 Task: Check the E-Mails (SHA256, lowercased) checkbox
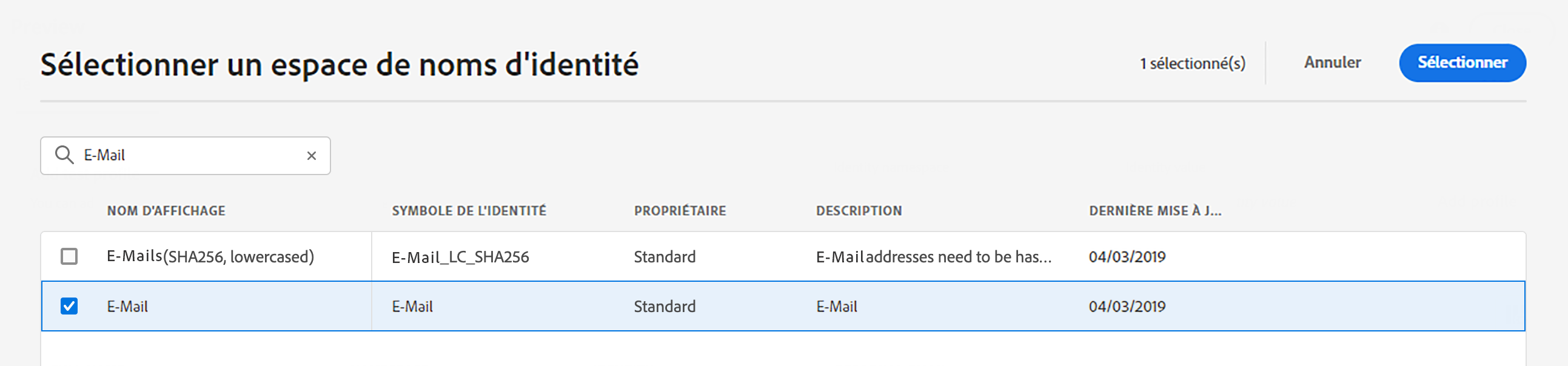tap(69, 256)
